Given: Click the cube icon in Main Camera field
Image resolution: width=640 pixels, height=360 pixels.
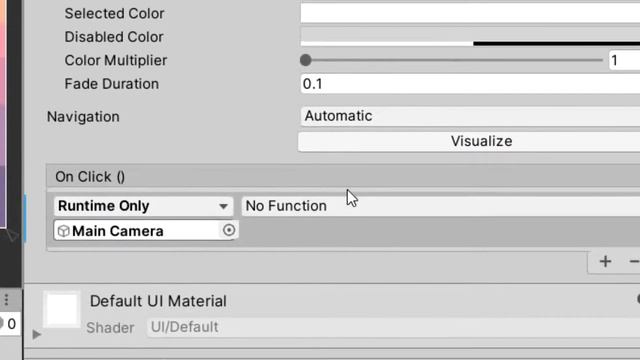Looking at the screenshot, I should (x=63, y=231).
